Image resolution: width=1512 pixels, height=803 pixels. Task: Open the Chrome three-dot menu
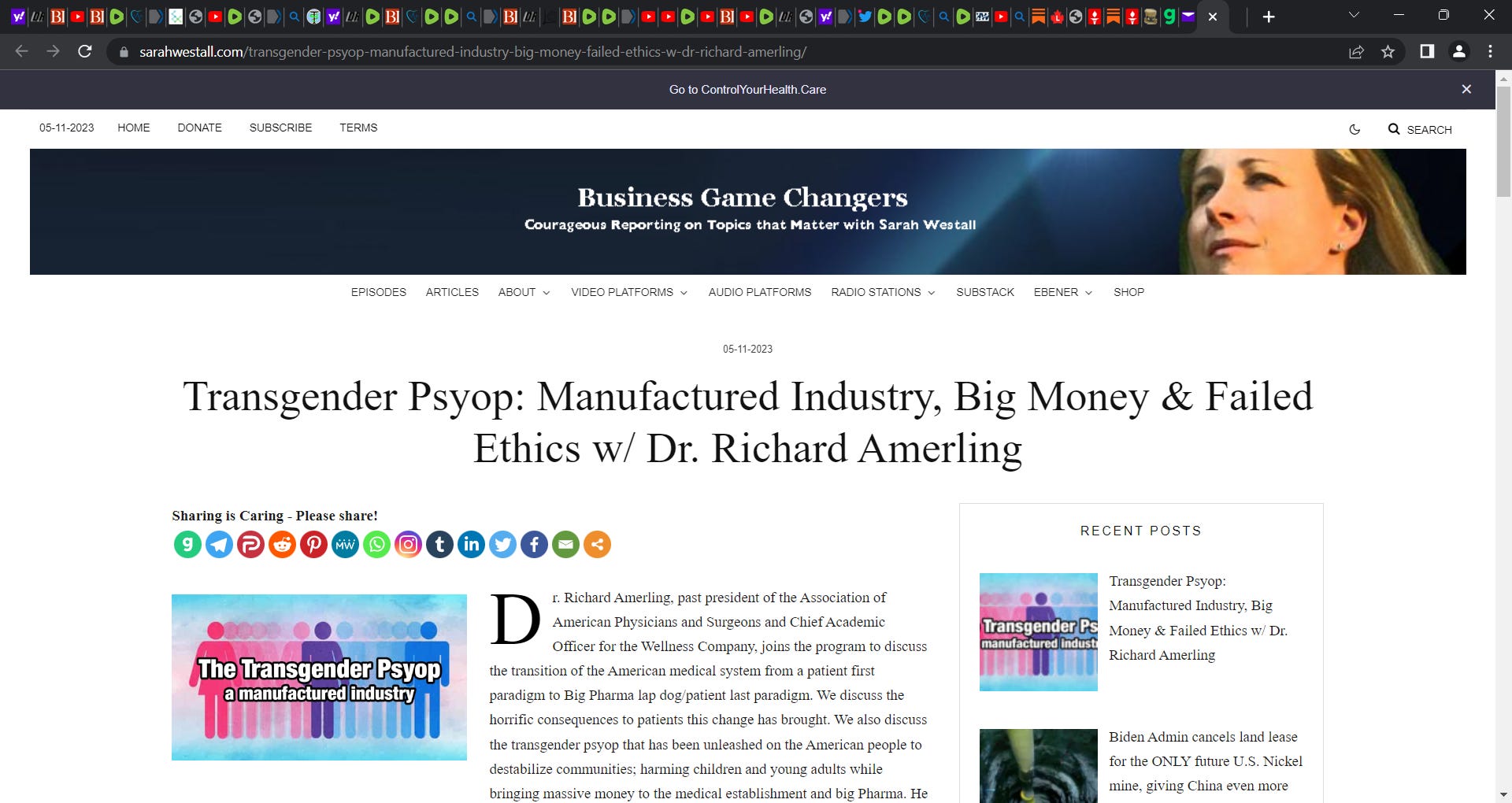tap(1490, 51)
